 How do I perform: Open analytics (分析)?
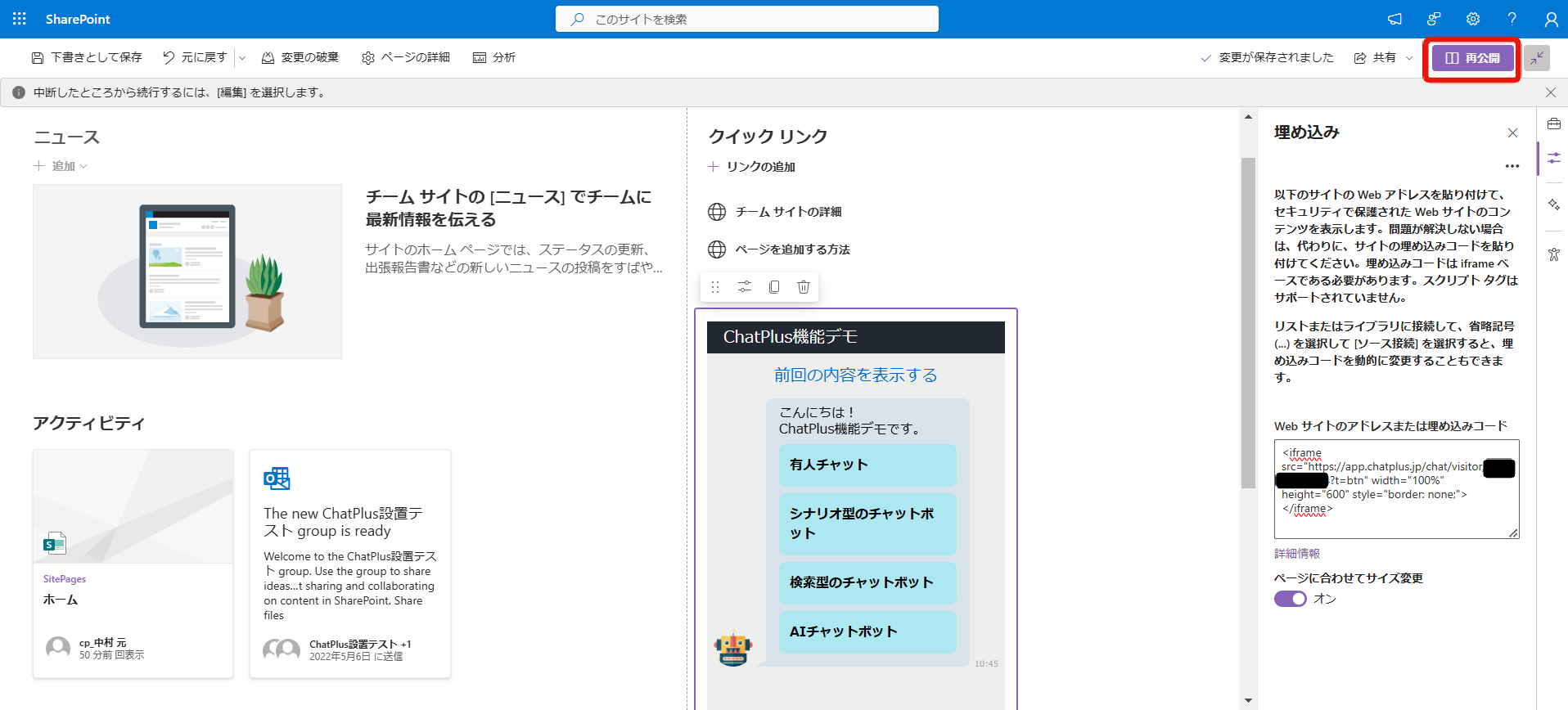pyautogui.click(x=494, y=57)
